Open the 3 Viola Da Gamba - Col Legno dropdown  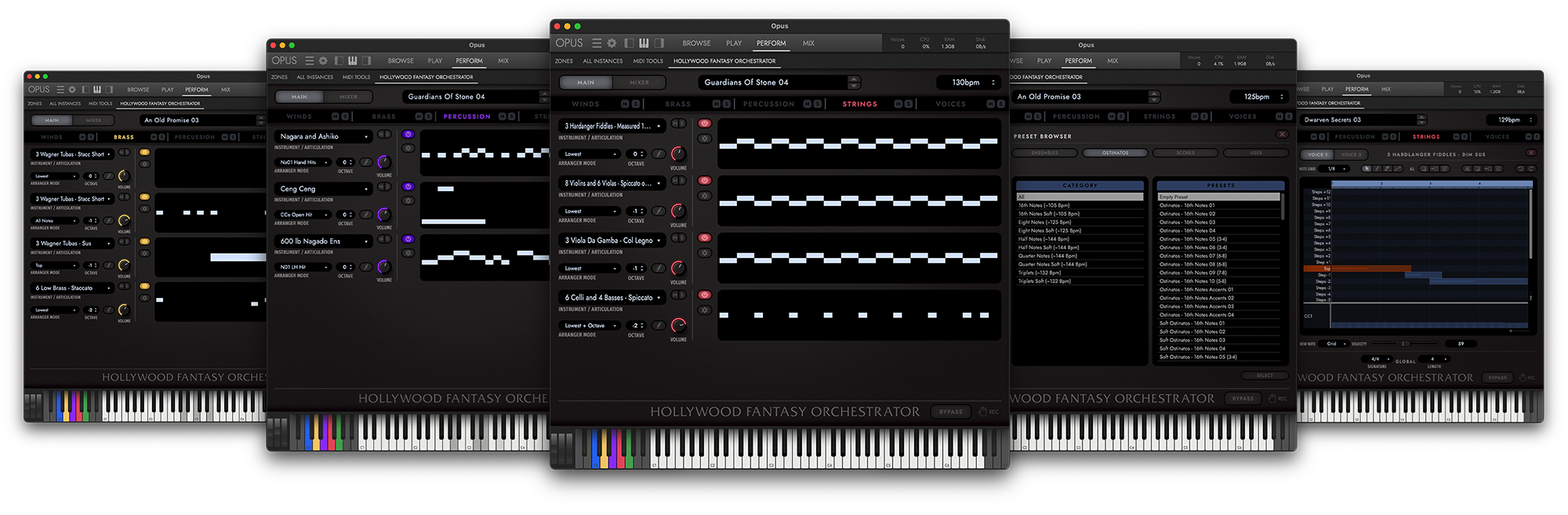coord(612,241)
